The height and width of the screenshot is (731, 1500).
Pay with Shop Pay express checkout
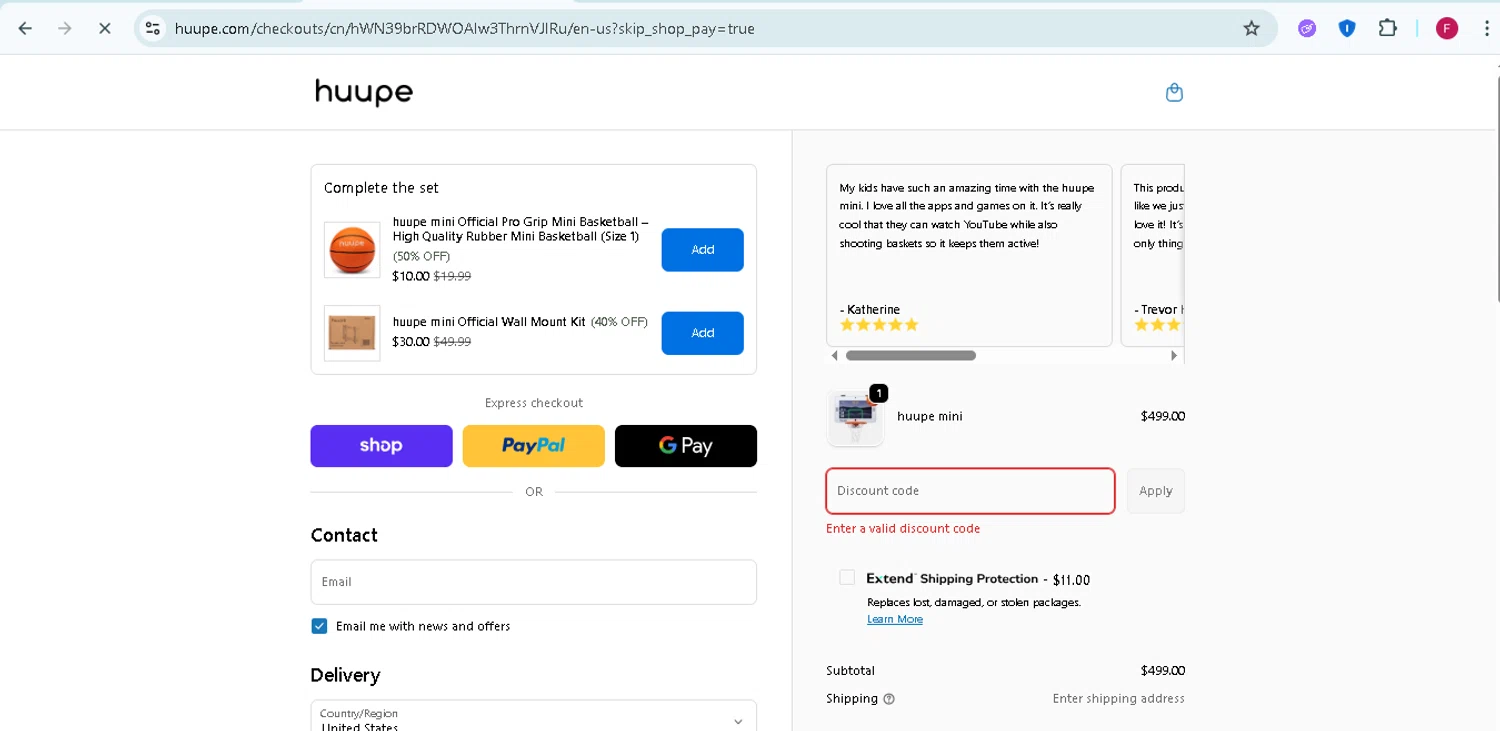click(x=381, y=446)
